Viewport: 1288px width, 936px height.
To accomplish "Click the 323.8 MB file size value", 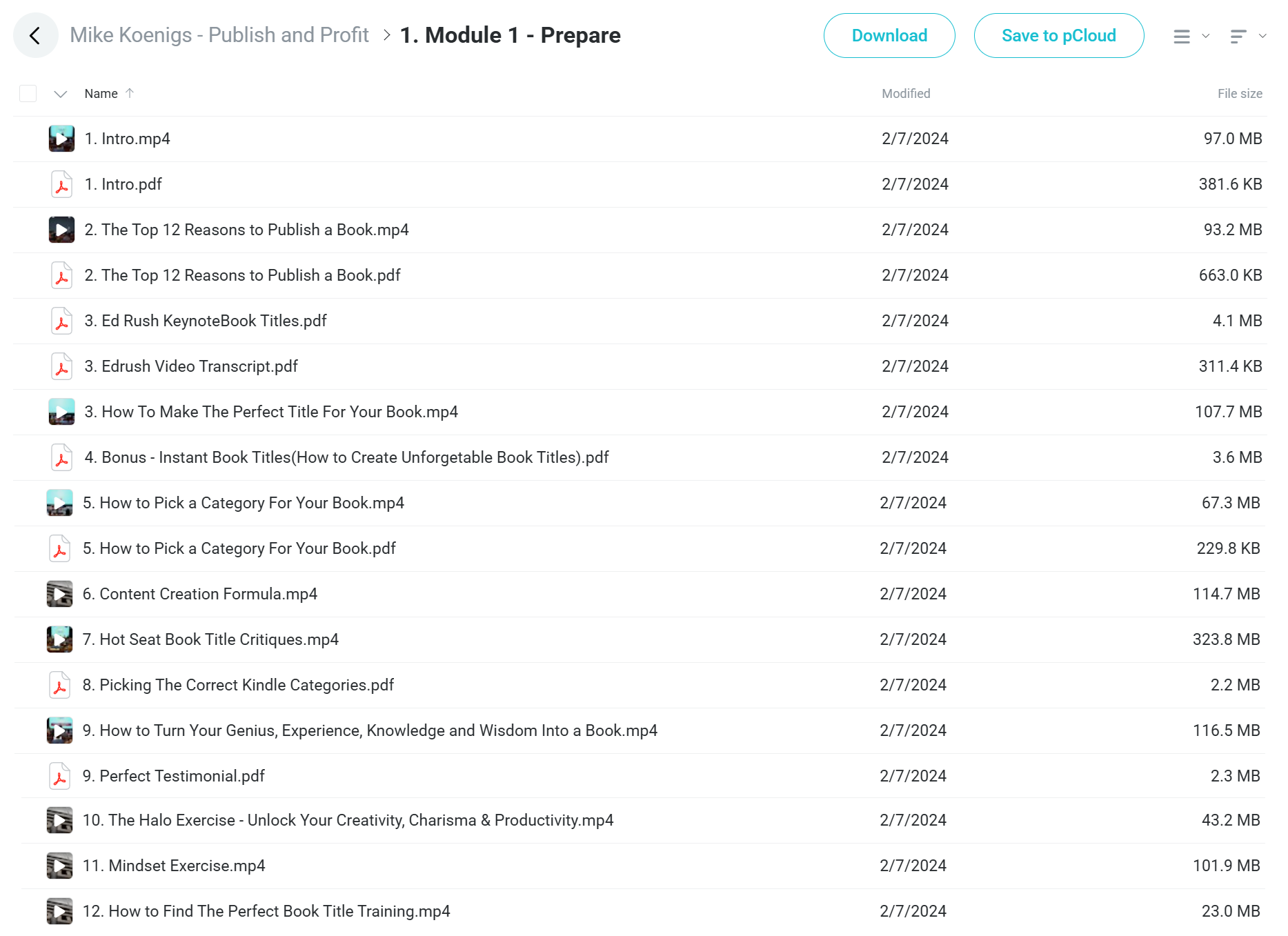I will [x=1226, y=639].
